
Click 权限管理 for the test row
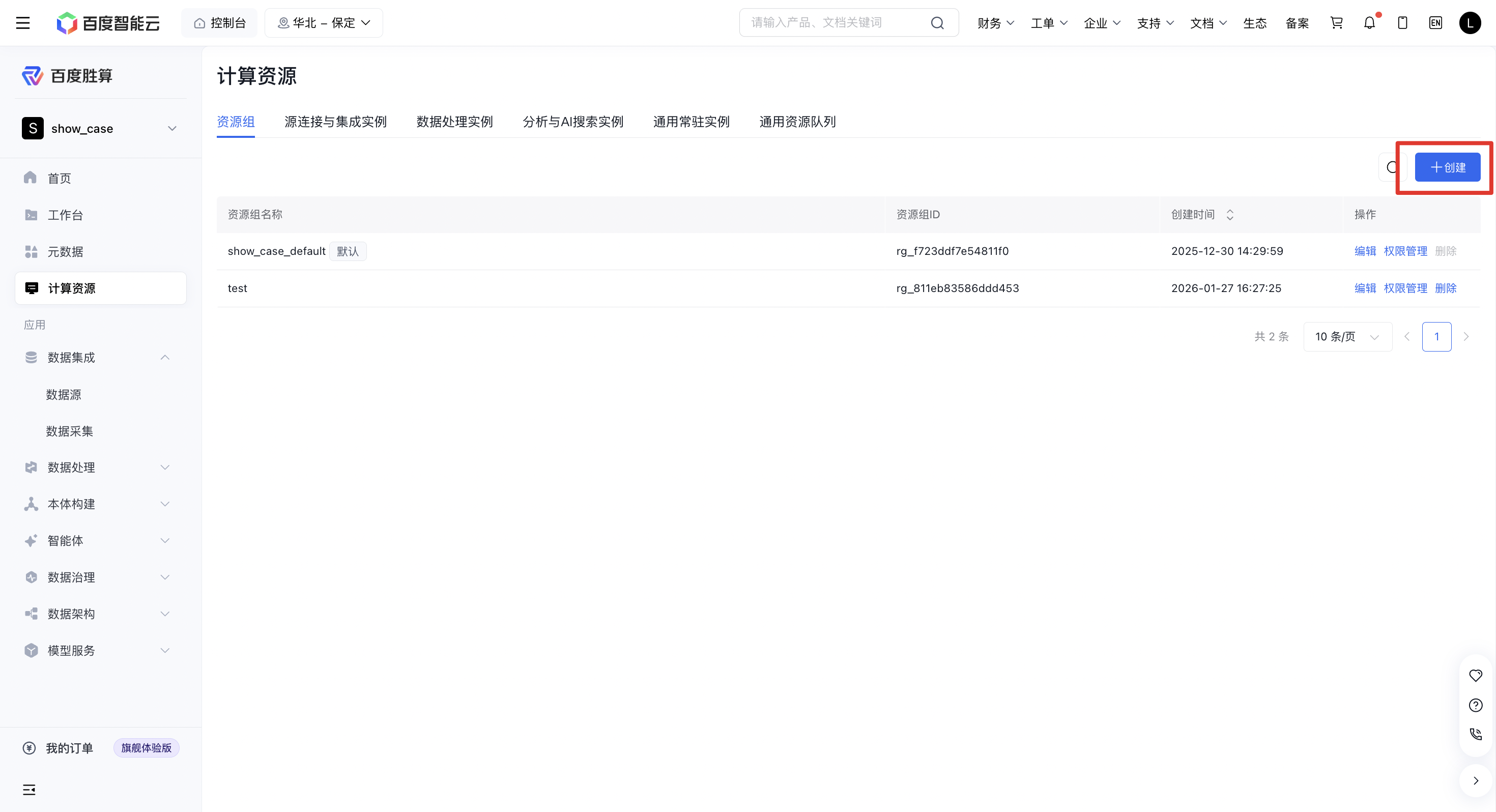click(1405, 288)
